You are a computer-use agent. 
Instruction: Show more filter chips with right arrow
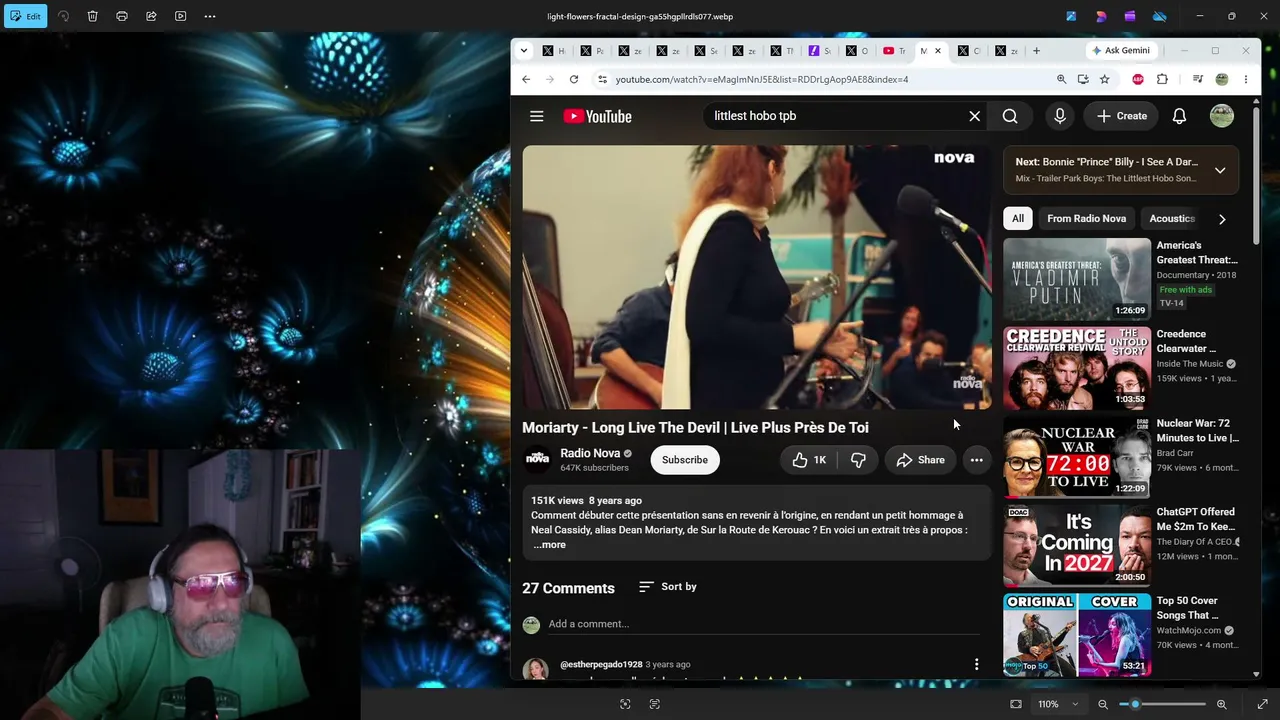pyautogui.click(x=1222, y=219)
